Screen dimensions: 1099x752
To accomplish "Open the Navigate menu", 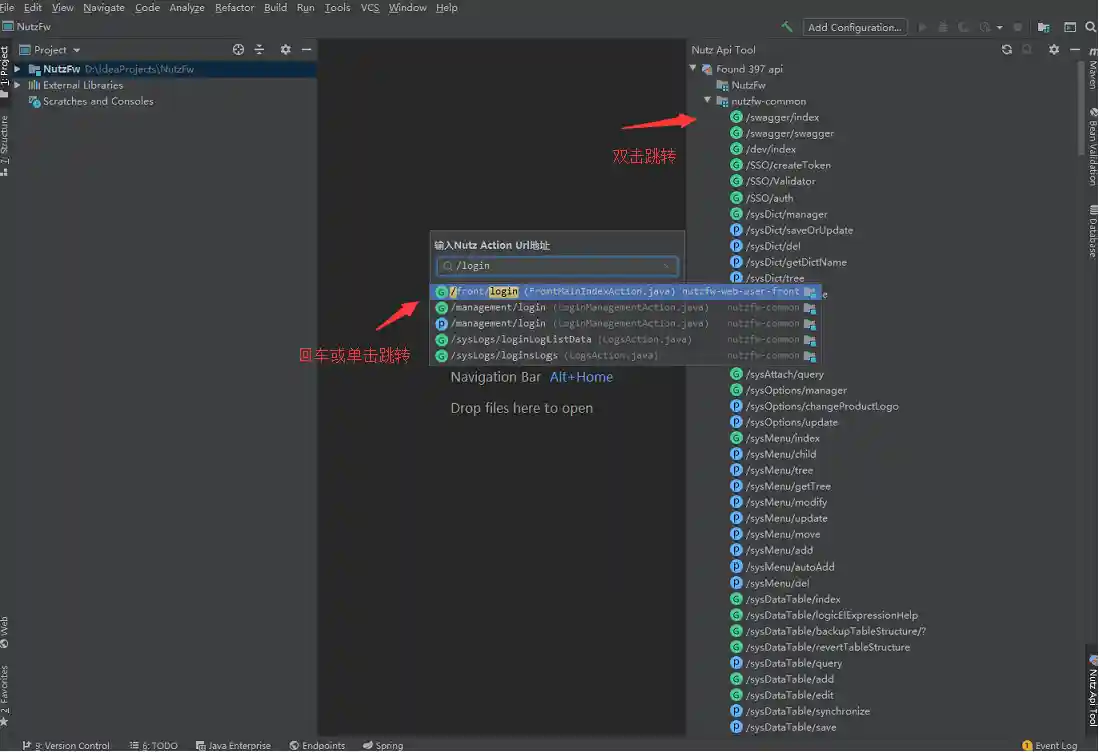I will 104,8.
